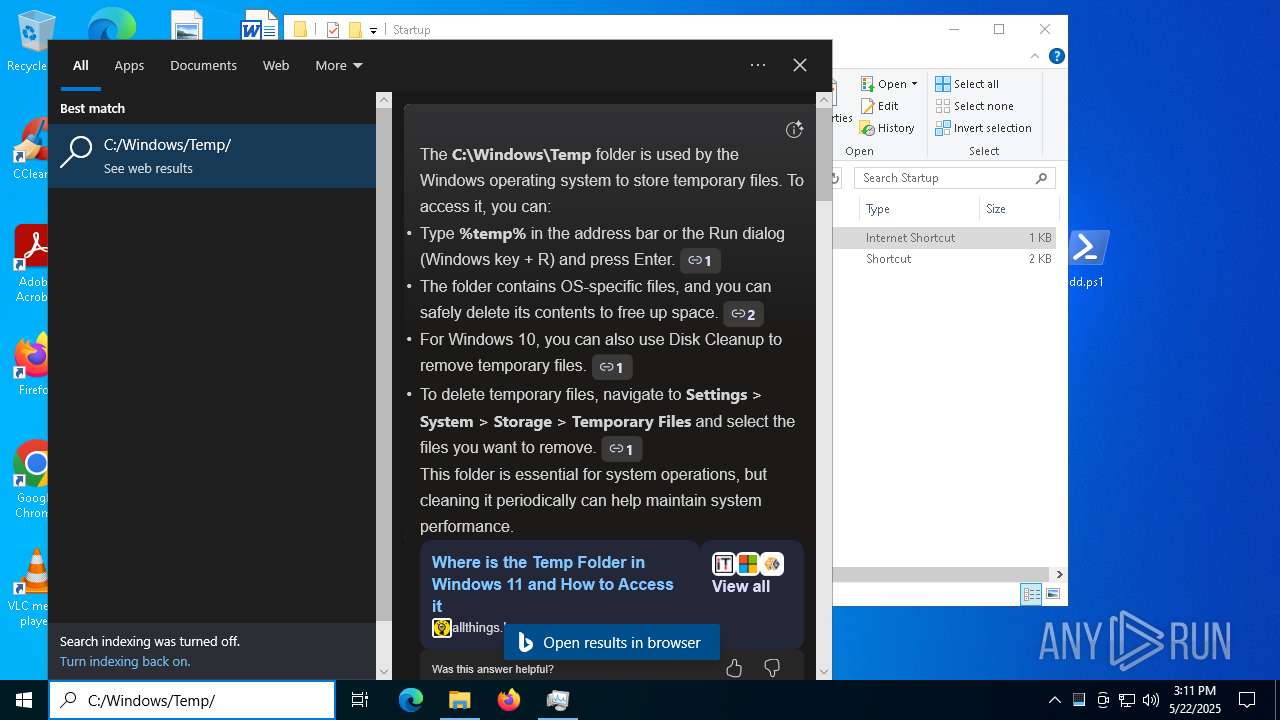This screenshot has height=720, width=1280.
Task: Click Select all in Explorer ribbon
Action: (x=967, y=84)
